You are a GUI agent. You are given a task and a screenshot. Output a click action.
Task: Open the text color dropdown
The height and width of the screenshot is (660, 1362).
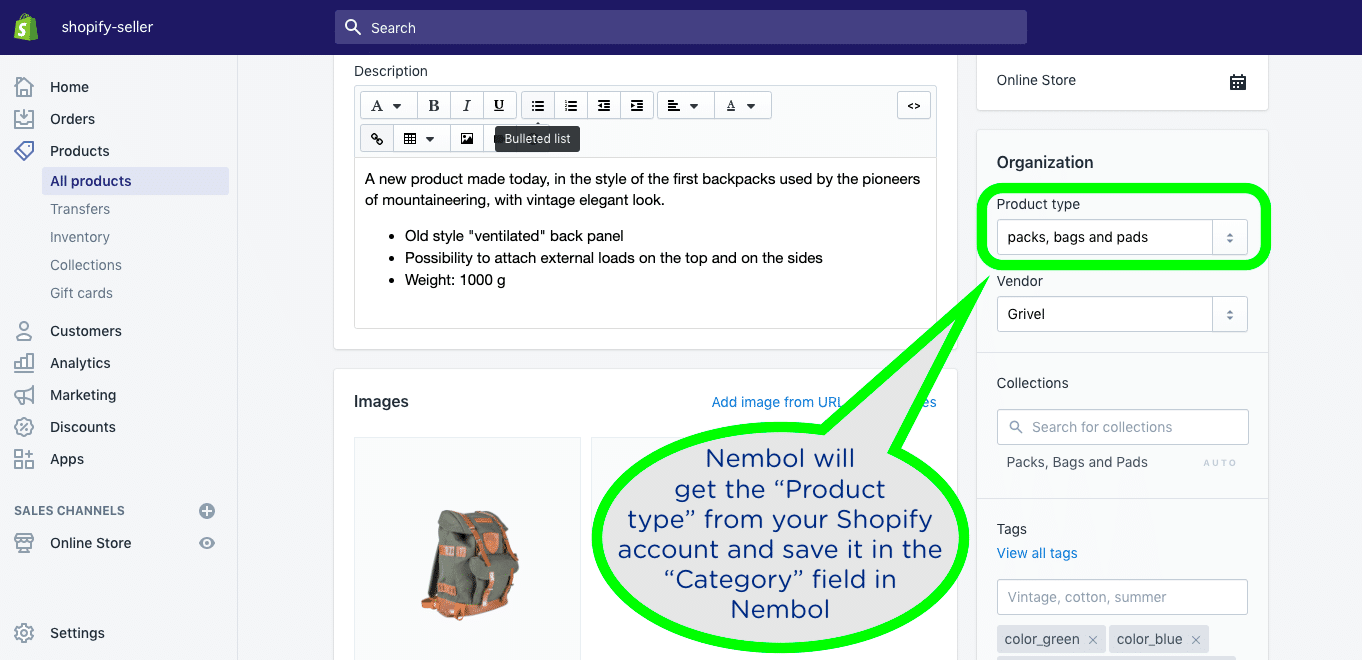click(x=741, y=106)
